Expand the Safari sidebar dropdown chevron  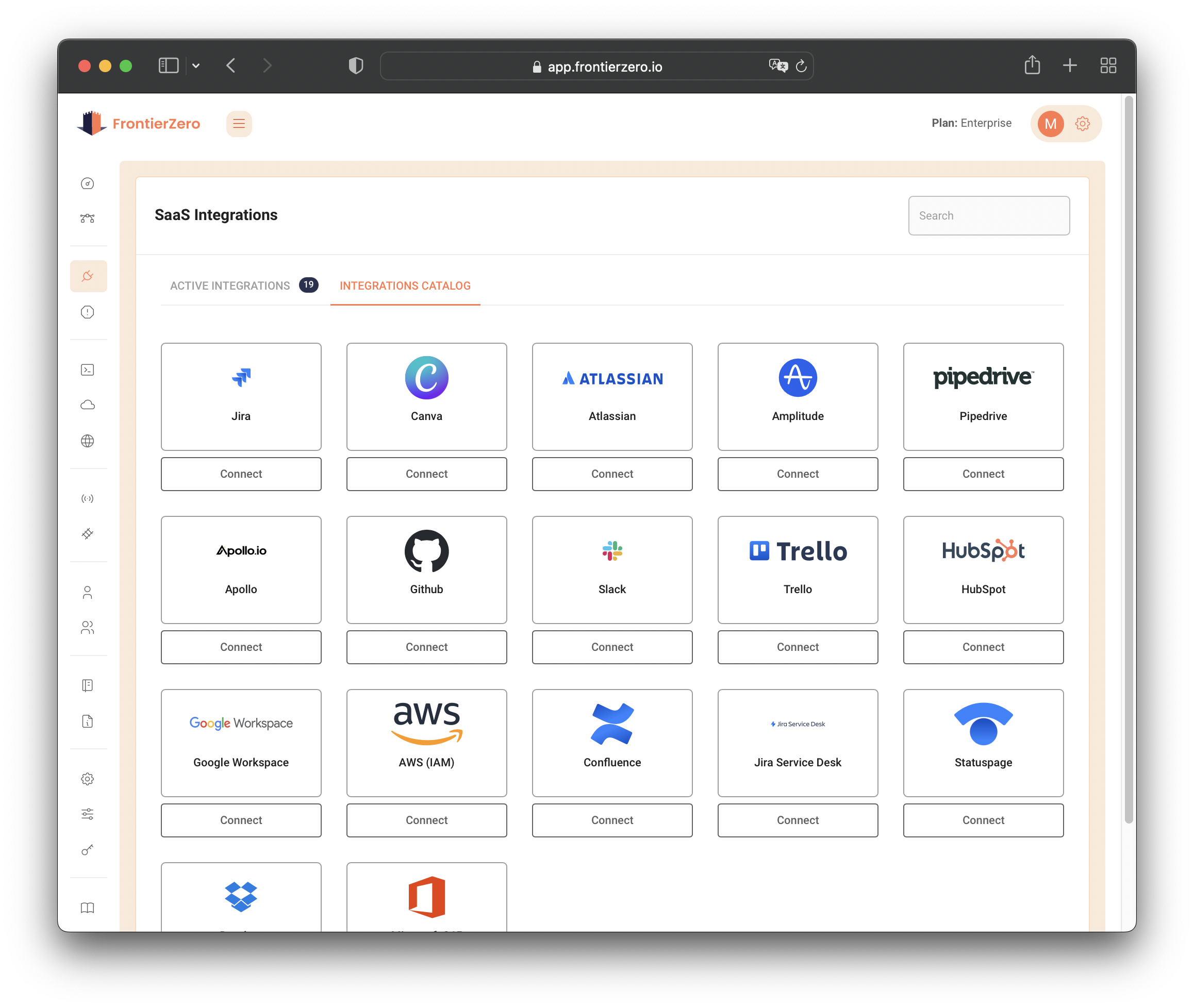click(x=196, y=66)
